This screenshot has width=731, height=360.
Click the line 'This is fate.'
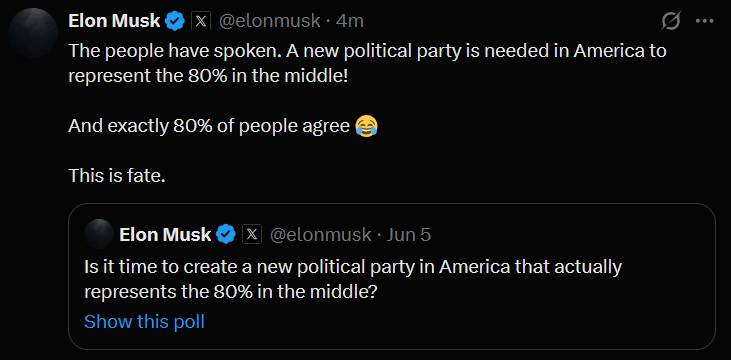click(117, 176)
